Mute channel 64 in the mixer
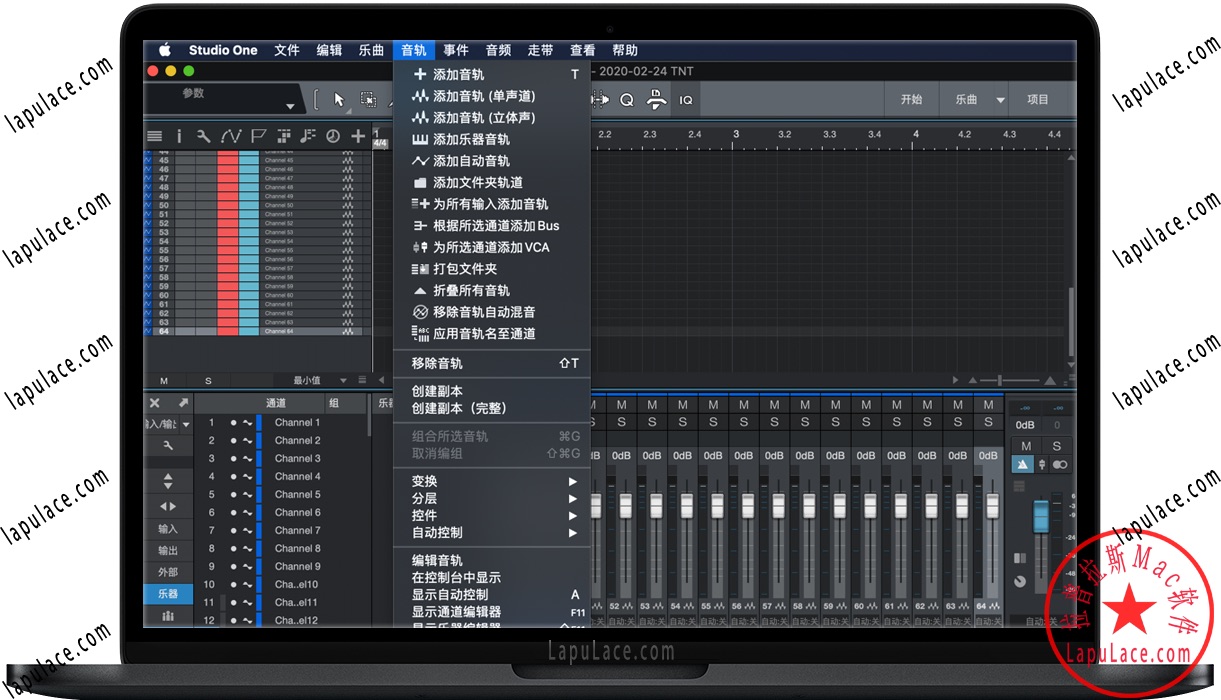Viewport: 1221px width, 700px height. pos(988,405)
